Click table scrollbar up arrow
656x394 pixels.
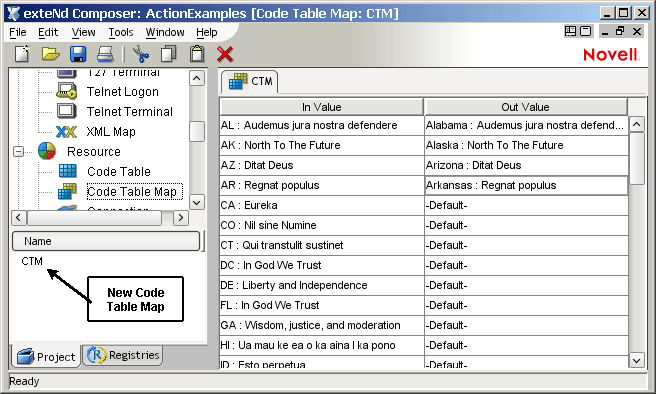637,124
